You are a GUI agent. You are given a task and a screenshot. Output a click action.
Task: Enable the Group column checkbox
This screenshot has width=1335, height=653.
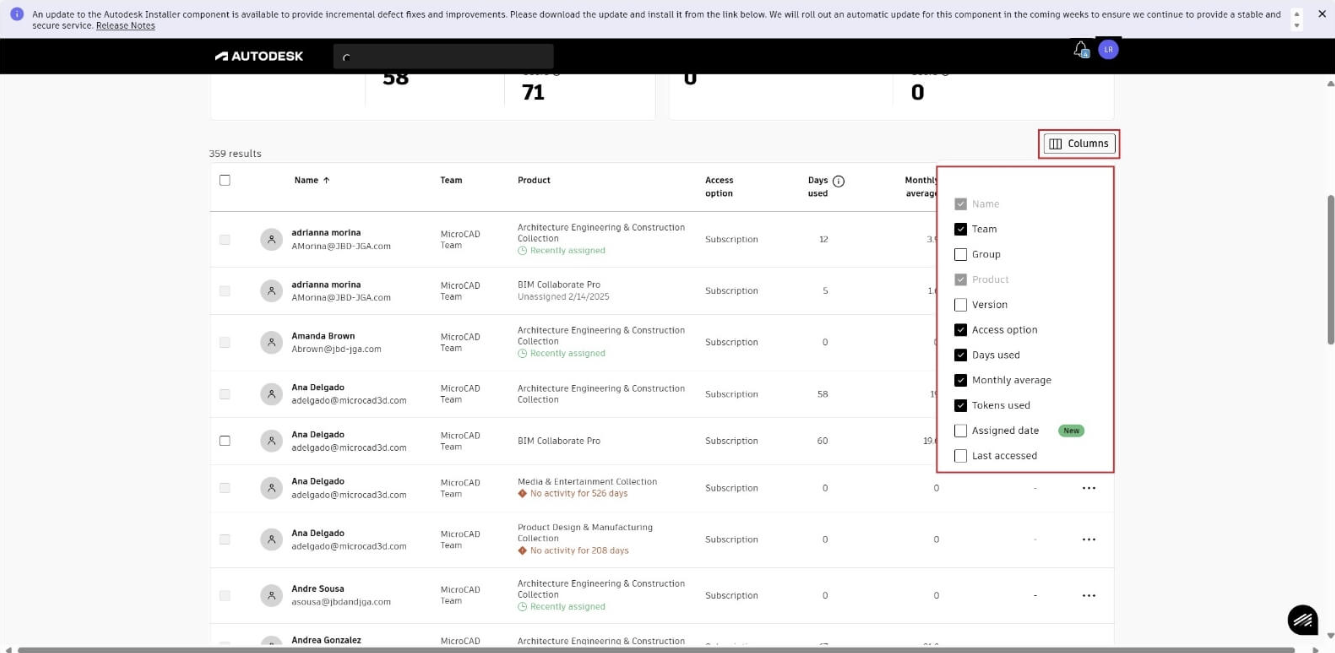click(x=961, y=254)
